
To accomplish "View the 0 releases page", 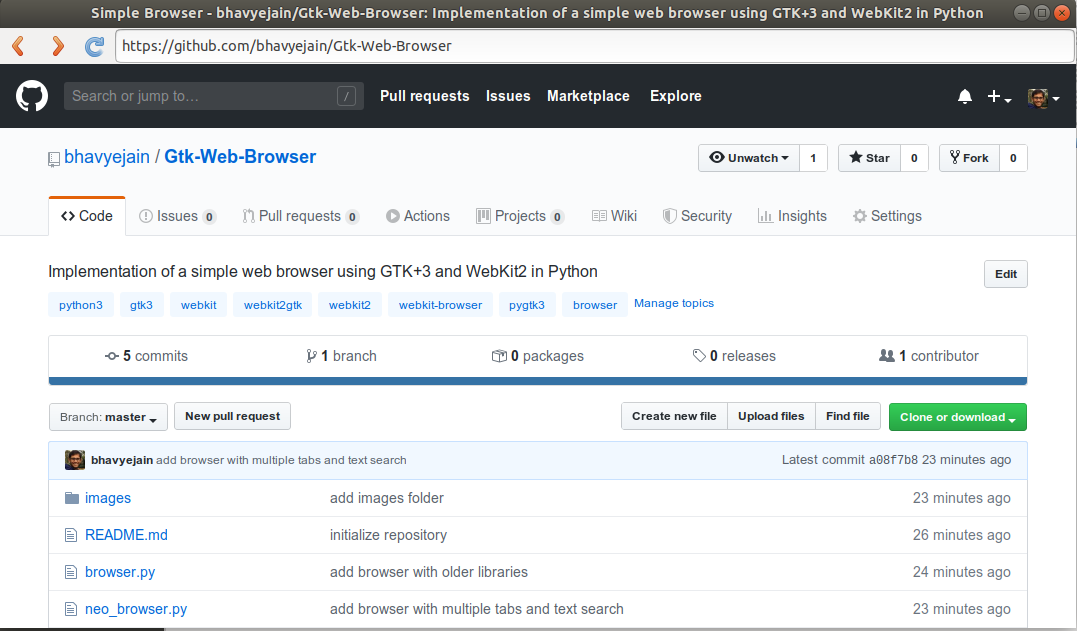I will (x=734, y=356).
